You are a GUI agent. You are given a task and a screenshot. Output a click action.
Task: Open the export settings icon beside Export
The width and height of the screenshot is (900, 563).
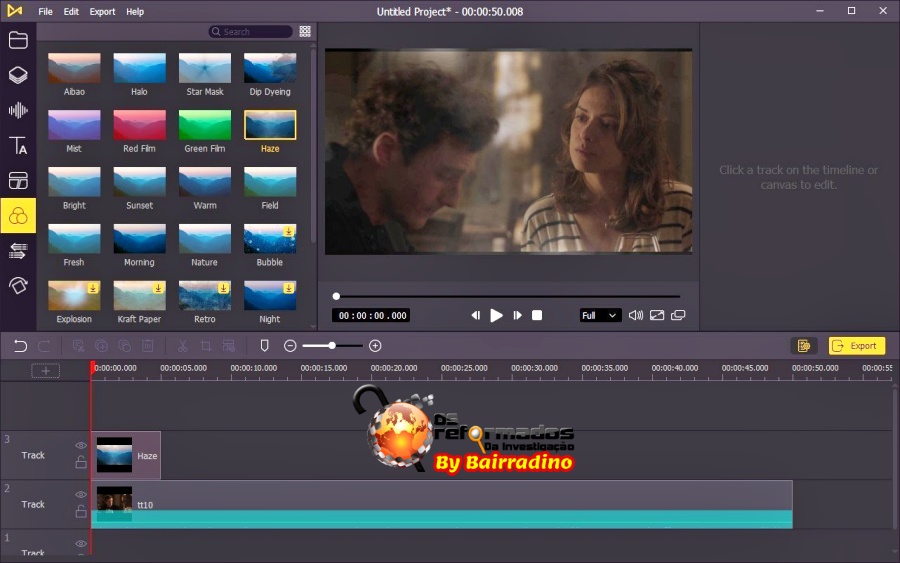[804, 346]
